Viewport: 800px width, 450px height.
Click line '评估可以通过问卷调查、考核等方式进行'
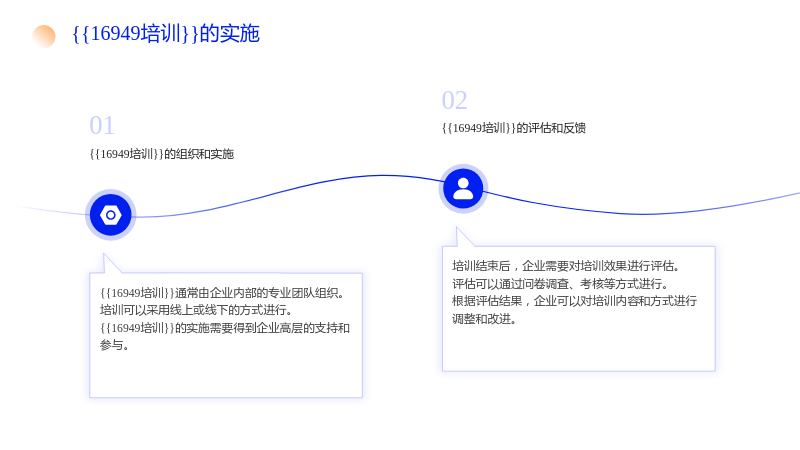[x=560, y=284]
